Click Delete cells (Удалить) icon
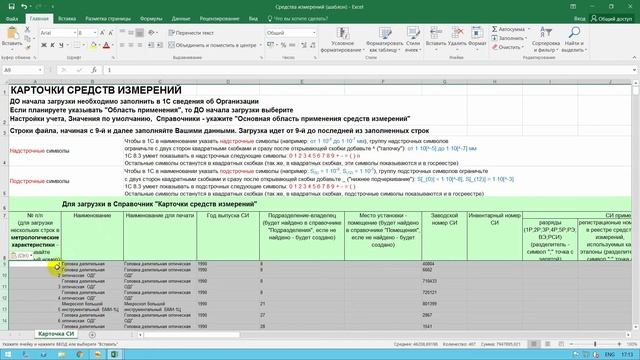This screenshot has width=640, height=360. 457,33
